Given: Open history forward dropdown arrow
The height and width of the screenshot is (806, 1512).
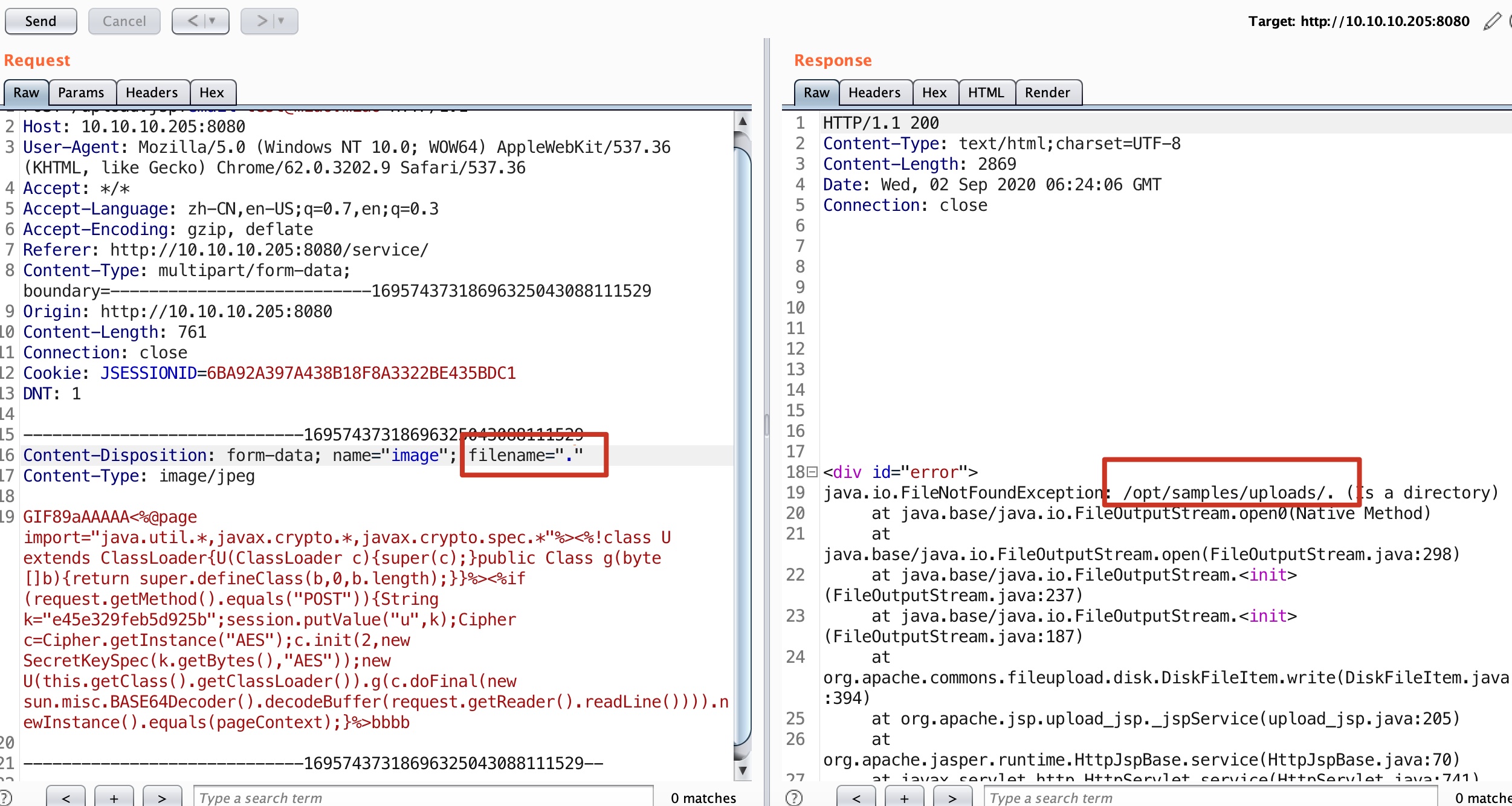Looking at the screenshot, I should (281, 21).
